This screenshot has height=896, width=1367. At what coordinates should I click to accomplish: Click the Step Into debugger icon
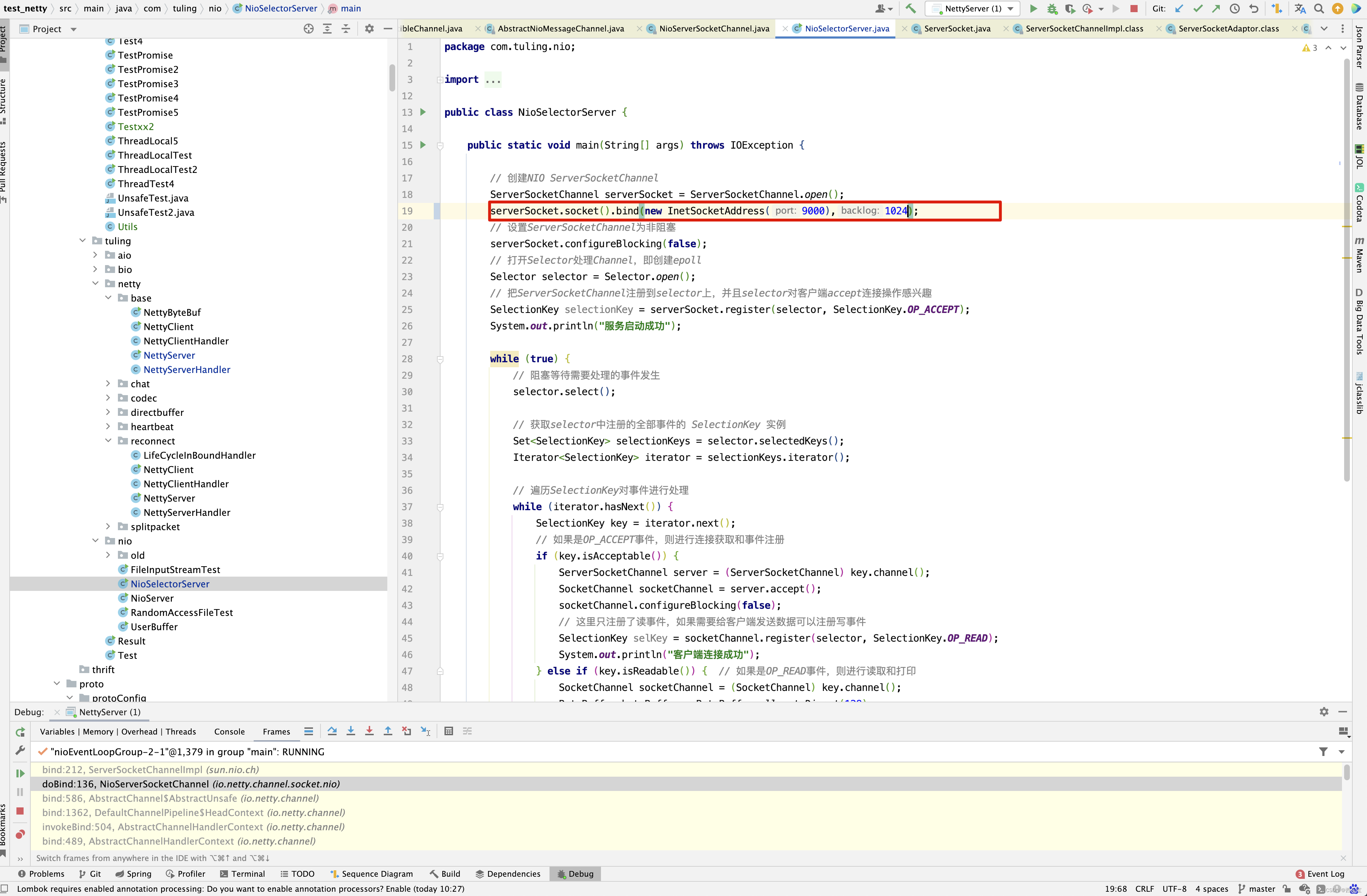[351, 731]
